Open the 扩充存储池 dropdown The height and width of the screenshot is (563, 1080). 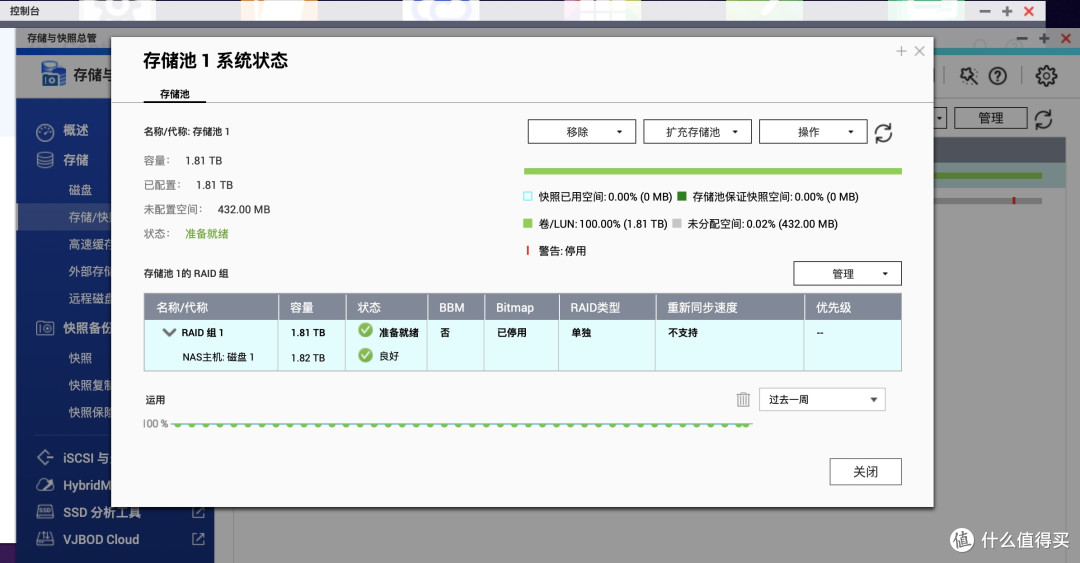pyautogui.click(x=697, y=132)
